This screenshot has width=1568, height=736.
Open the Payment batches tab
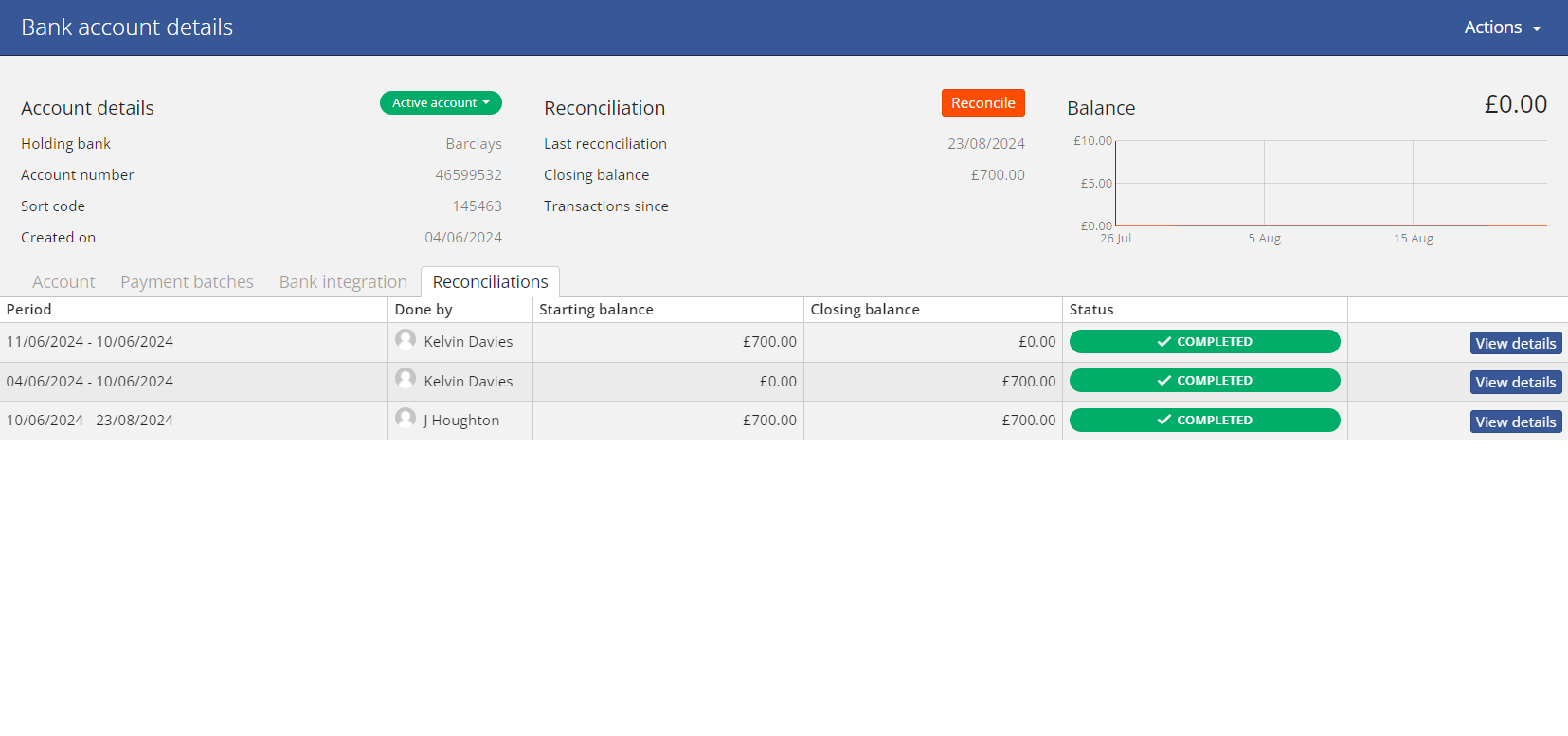point(187,281)
